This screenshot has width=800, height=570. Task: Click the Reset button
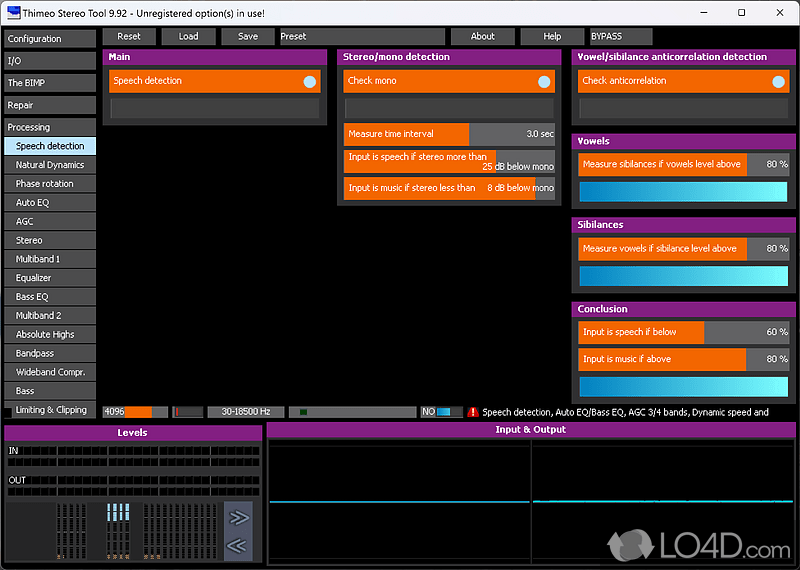click(129, 36)
